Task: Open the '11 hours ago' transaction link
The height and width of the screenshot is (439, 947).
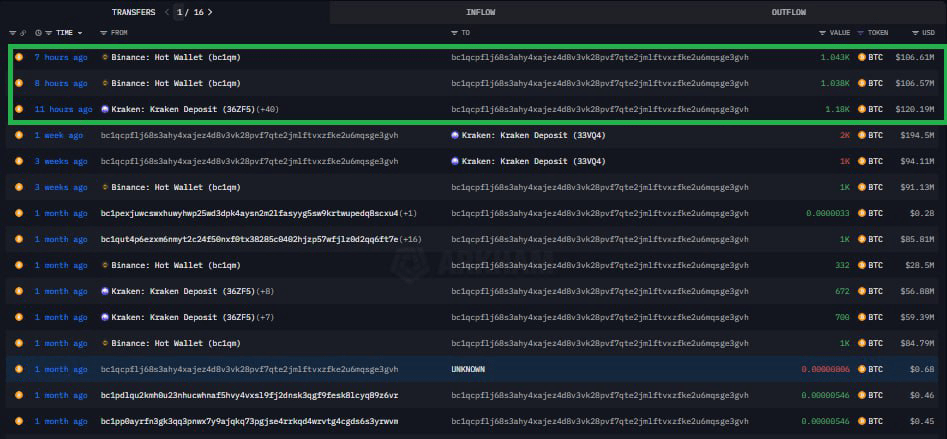Action: point(63,109)
